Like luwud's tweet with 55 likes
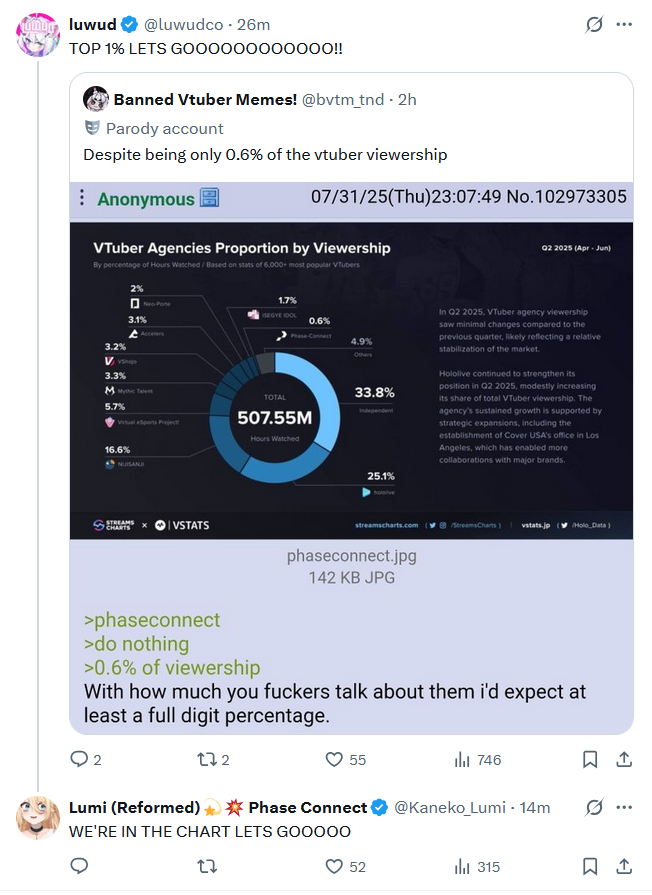This screenshot has height=895, width=652. pyautogui.click(x=345, y=760)
